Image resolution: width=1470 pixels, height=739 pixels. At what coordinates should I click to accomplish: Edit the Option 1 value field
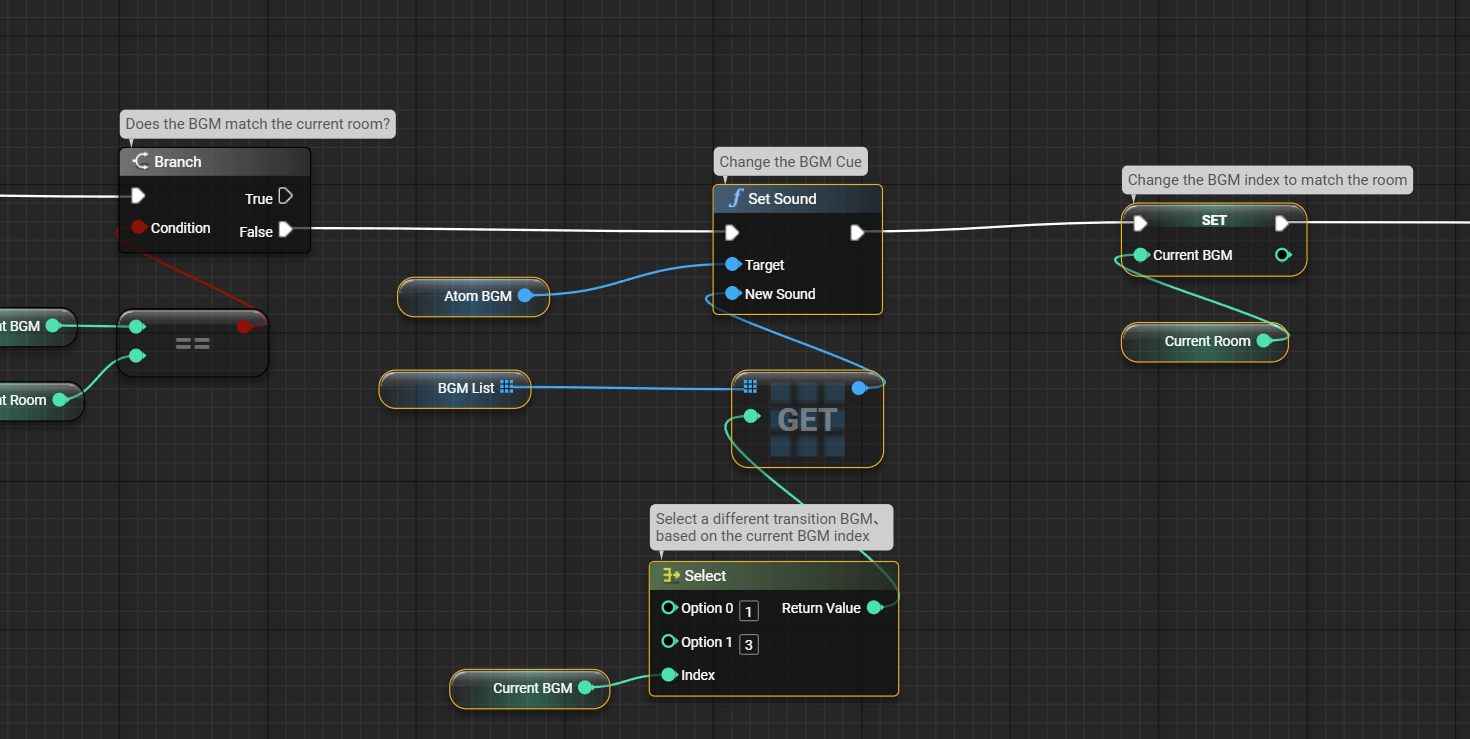click(x=748, y=645)
